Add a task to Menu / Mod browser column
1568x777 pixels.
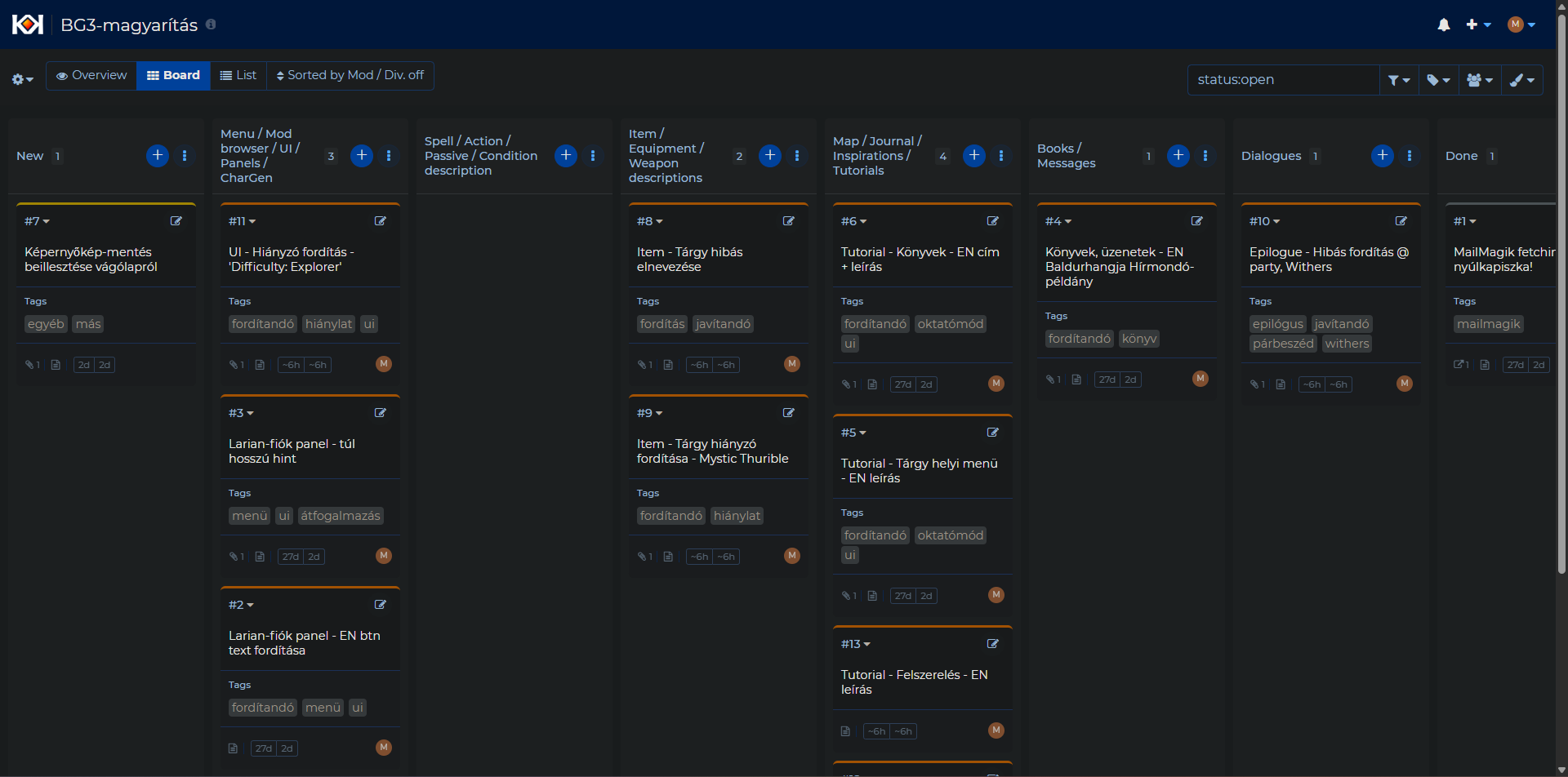pyautogui.click(x=362, y=156)
